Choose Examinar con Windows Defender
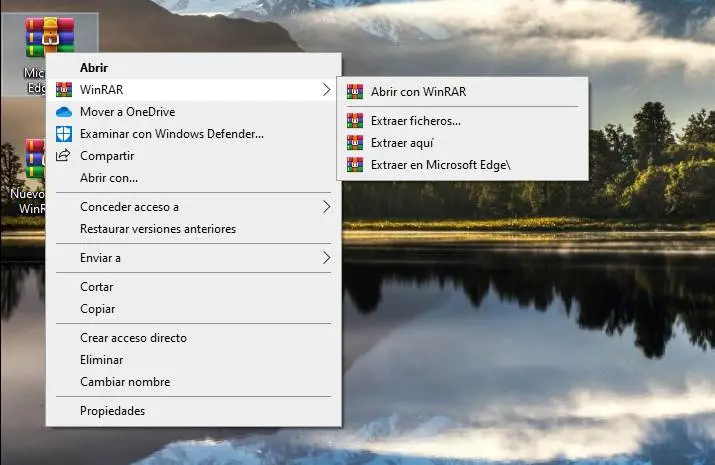Image resolution: width=715 pixels, height=465 pixels. (x=194, y=134)
